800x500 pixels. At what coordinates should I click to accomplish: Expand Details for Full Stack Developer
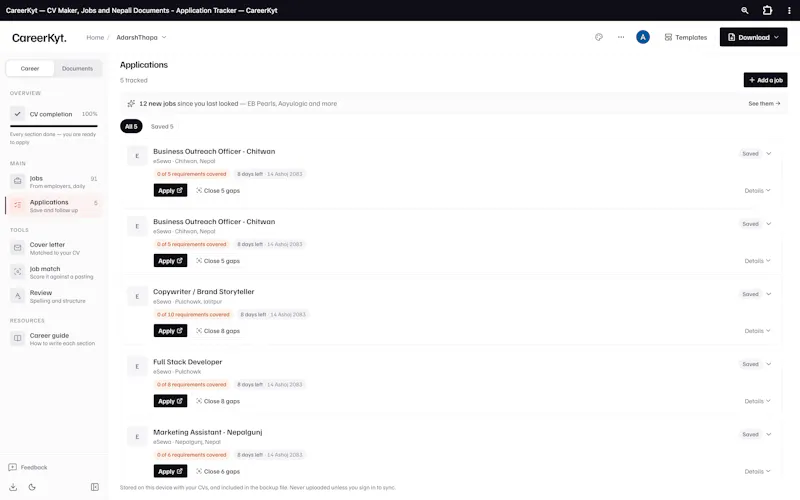[x=757, y=401]
